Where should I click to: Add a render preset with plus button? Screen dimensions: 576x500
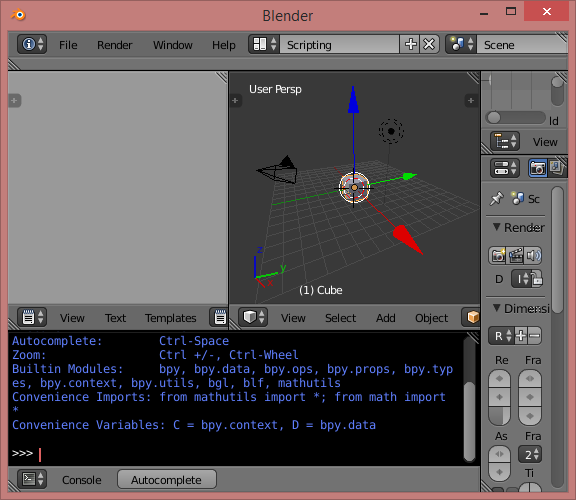click(521, 336)
